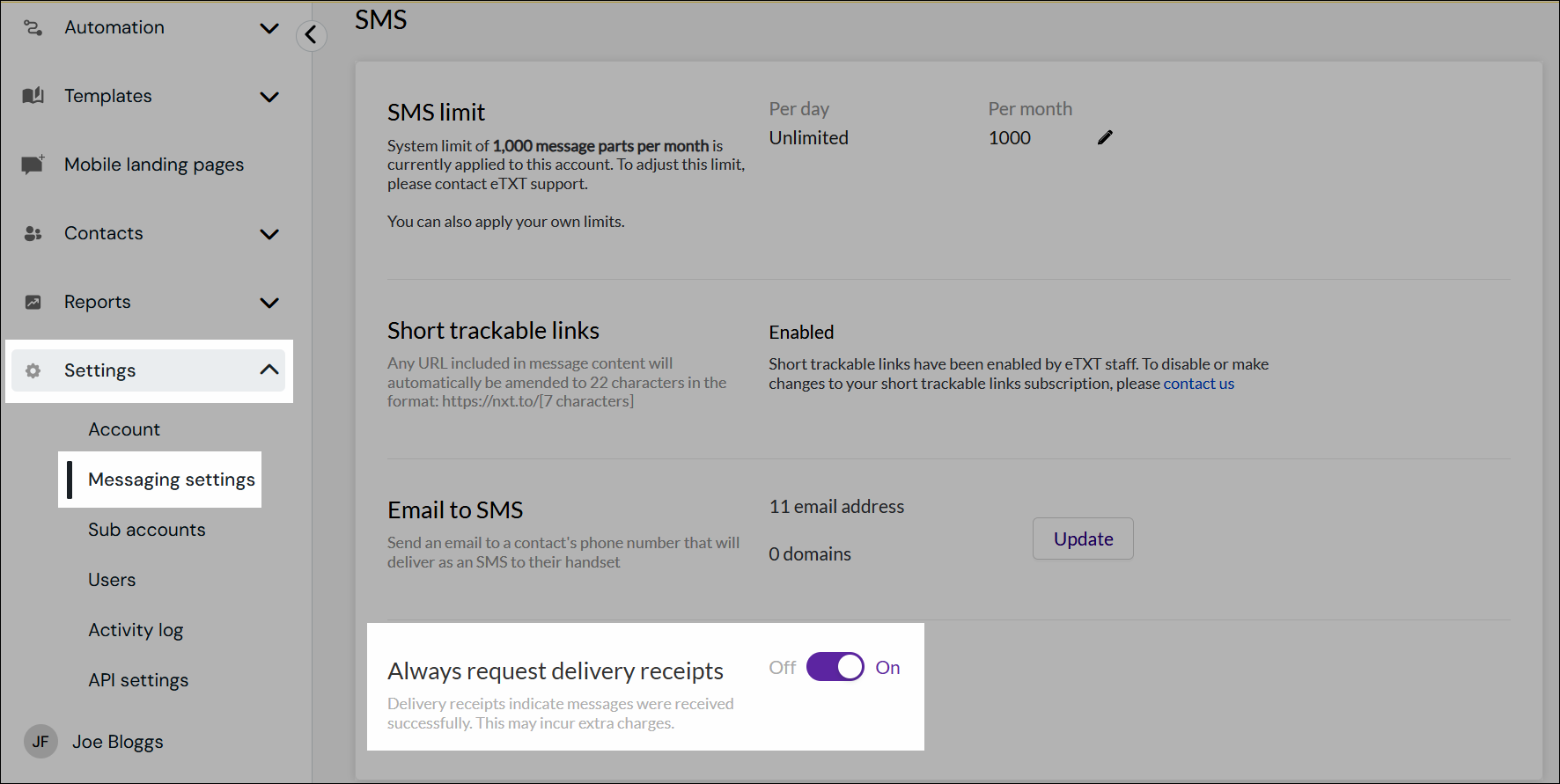Expand the Reports menu chevron
Image resolution: width=1560 pixels, height=784 pixels.
pos(269,303)
